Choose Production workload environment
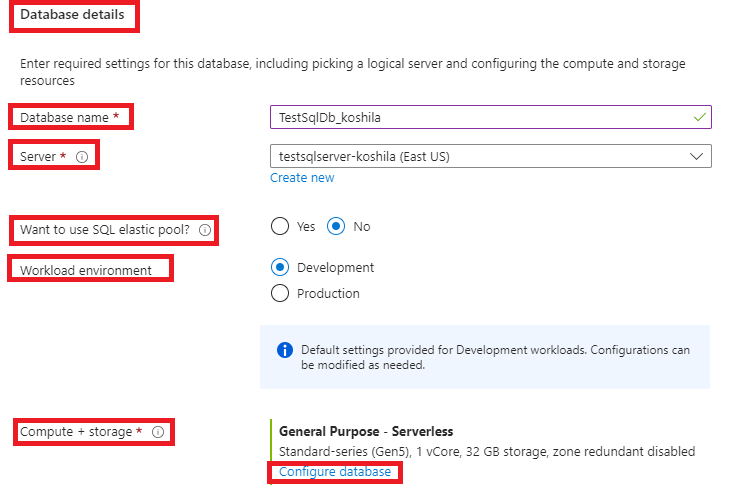This screenshot has height=494, width=739. (280, 293)
